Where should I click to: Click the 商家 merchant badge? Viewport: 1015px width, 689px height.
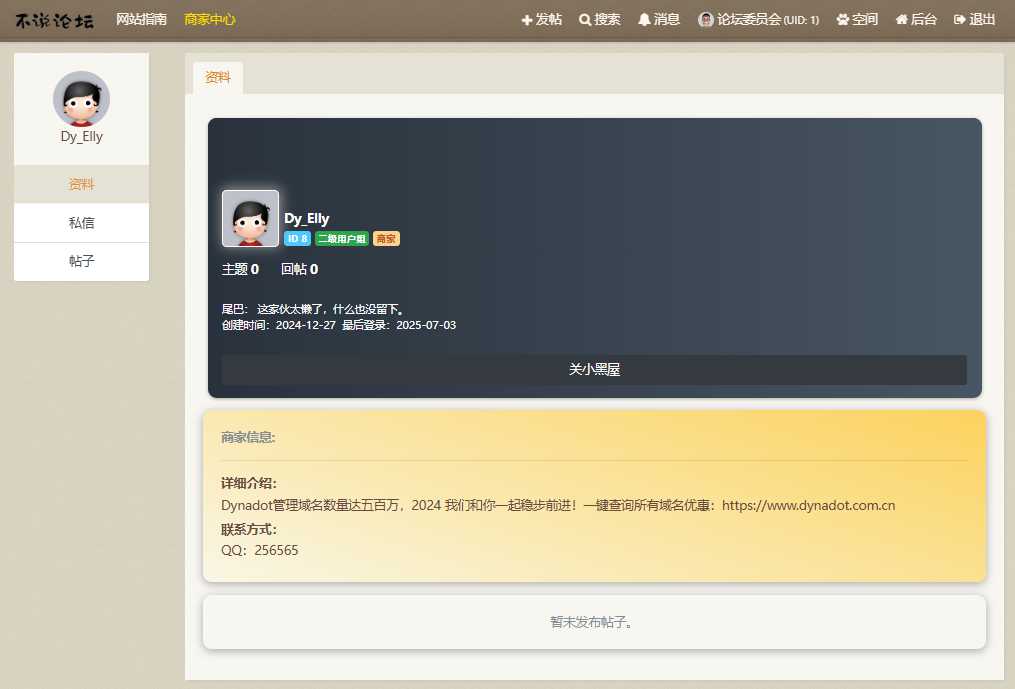(x=387, y=238)
